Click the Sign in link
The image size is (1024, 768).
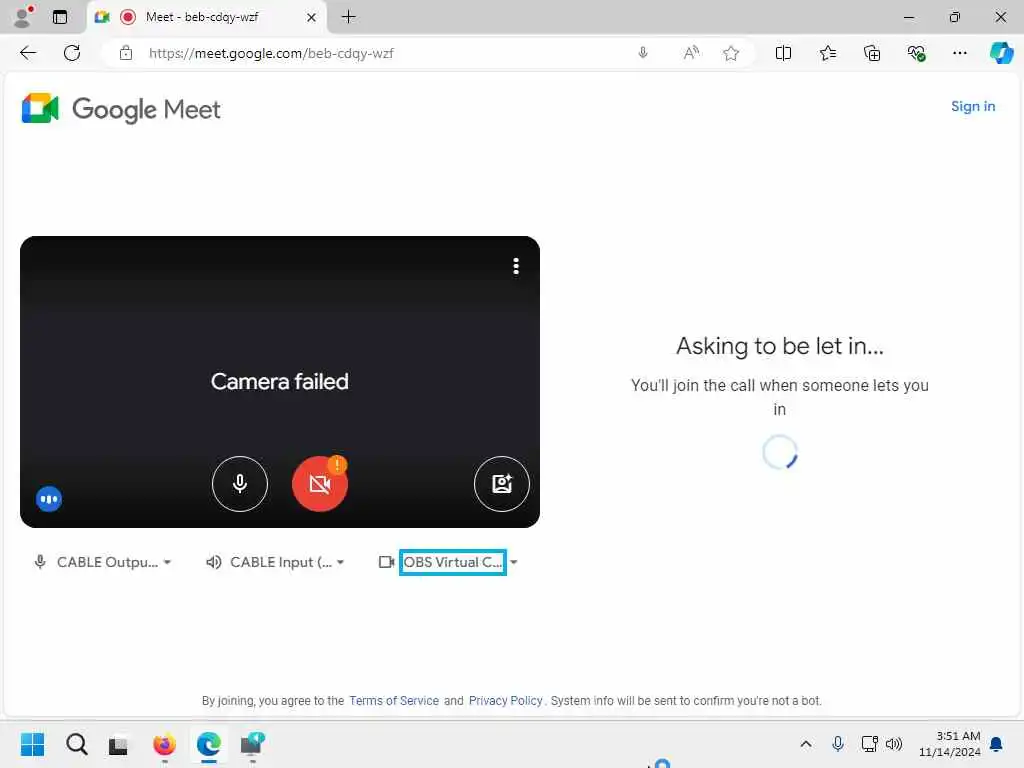click(x=972, y=106)
